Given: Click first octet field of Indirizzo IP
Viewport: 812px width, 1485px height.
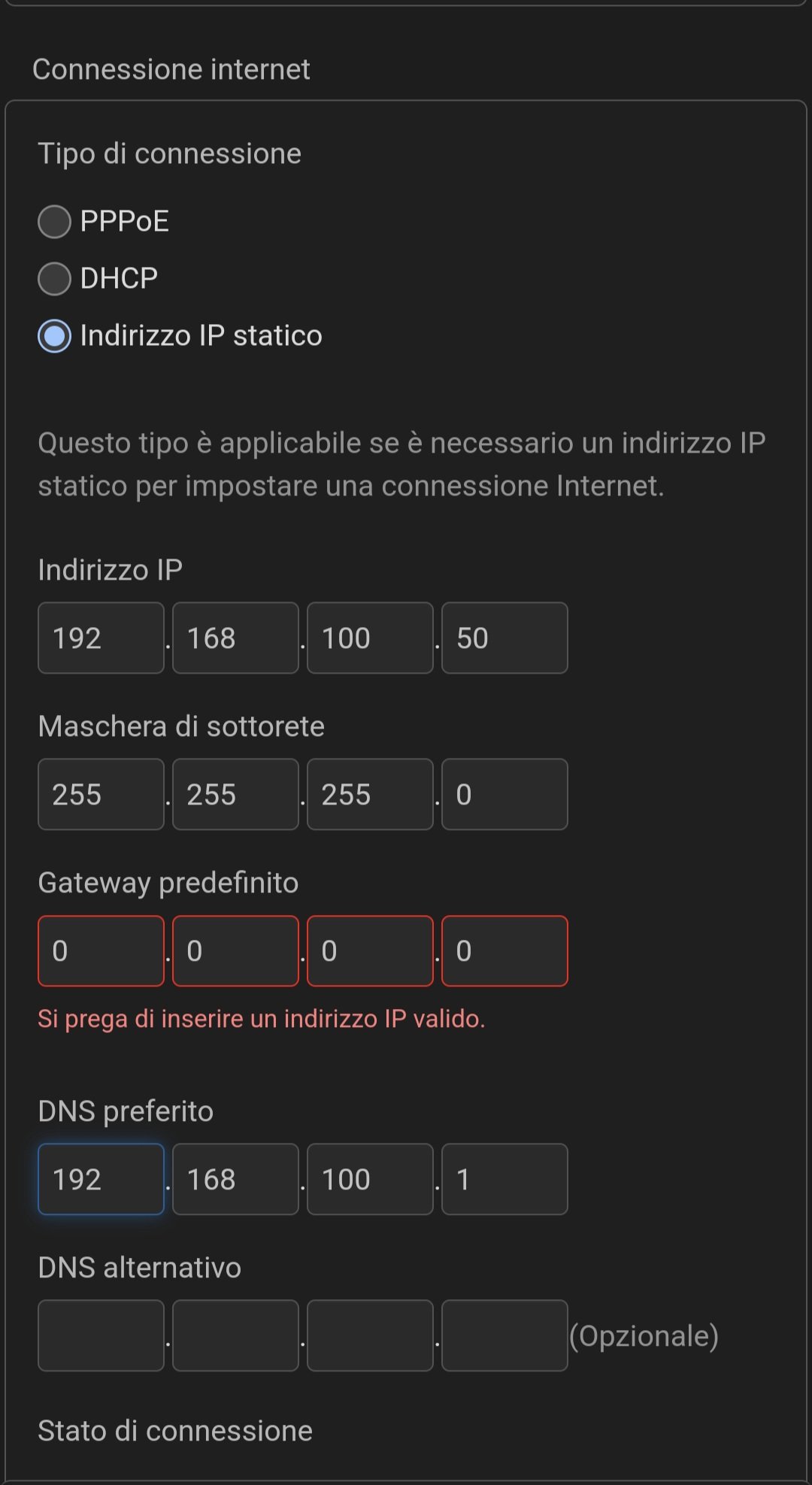Looking at the screenshot, I should point(101,638).
